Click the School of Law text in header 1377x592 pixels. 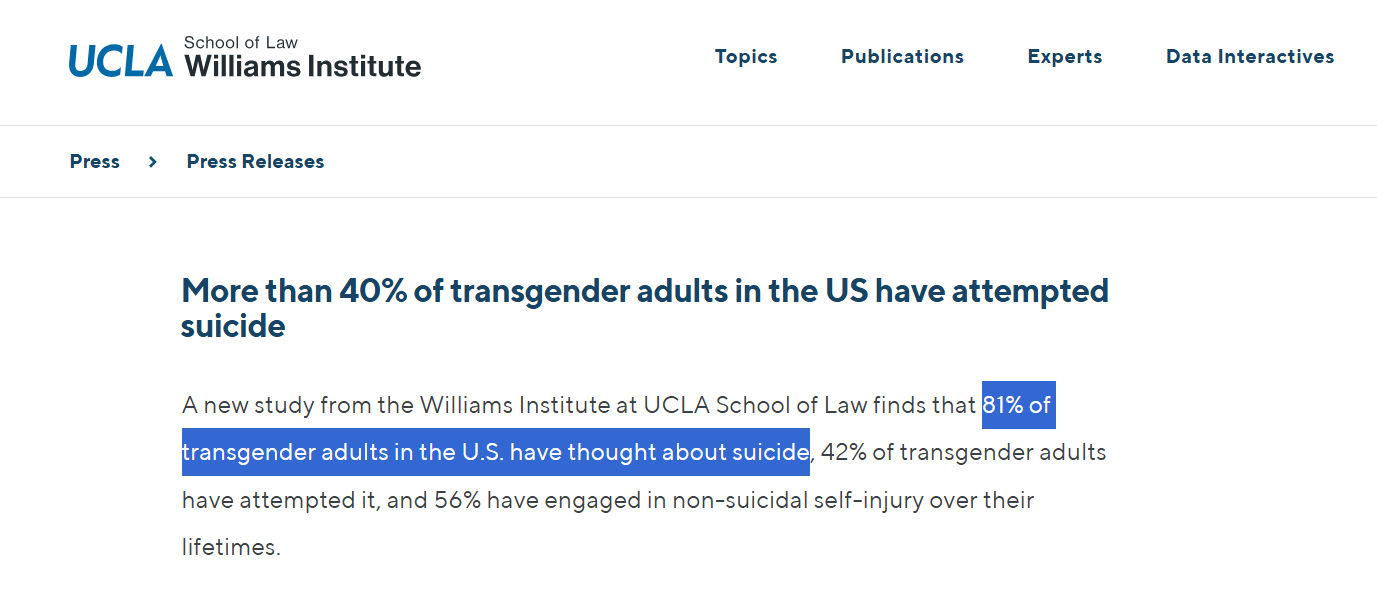pos(240,43)
